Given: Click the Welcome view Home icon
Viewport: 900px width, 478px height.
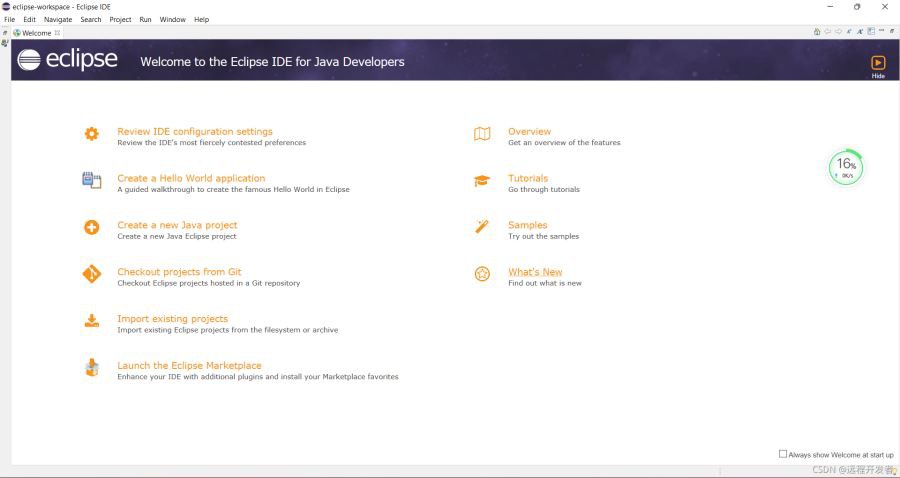Looking at the screenshot, I should pos(817,32).
